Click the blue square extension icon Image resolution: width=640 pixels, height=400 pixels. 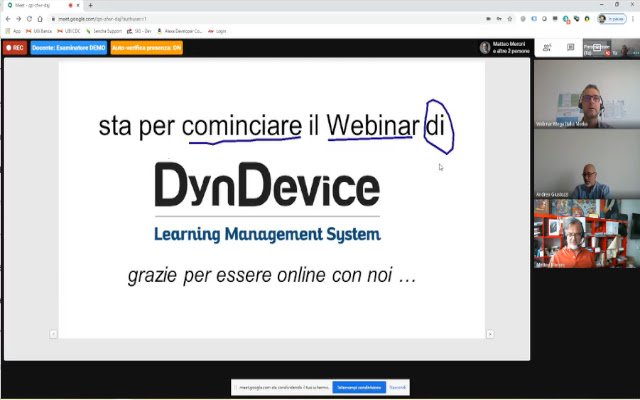(x=534, y=19)
